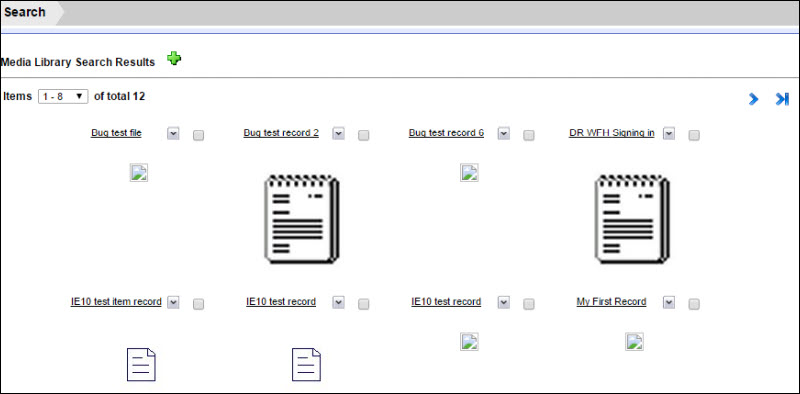The image size is (800, 394).
Task: Click the Media Library Search Results heading
Action: pos(78,62)
